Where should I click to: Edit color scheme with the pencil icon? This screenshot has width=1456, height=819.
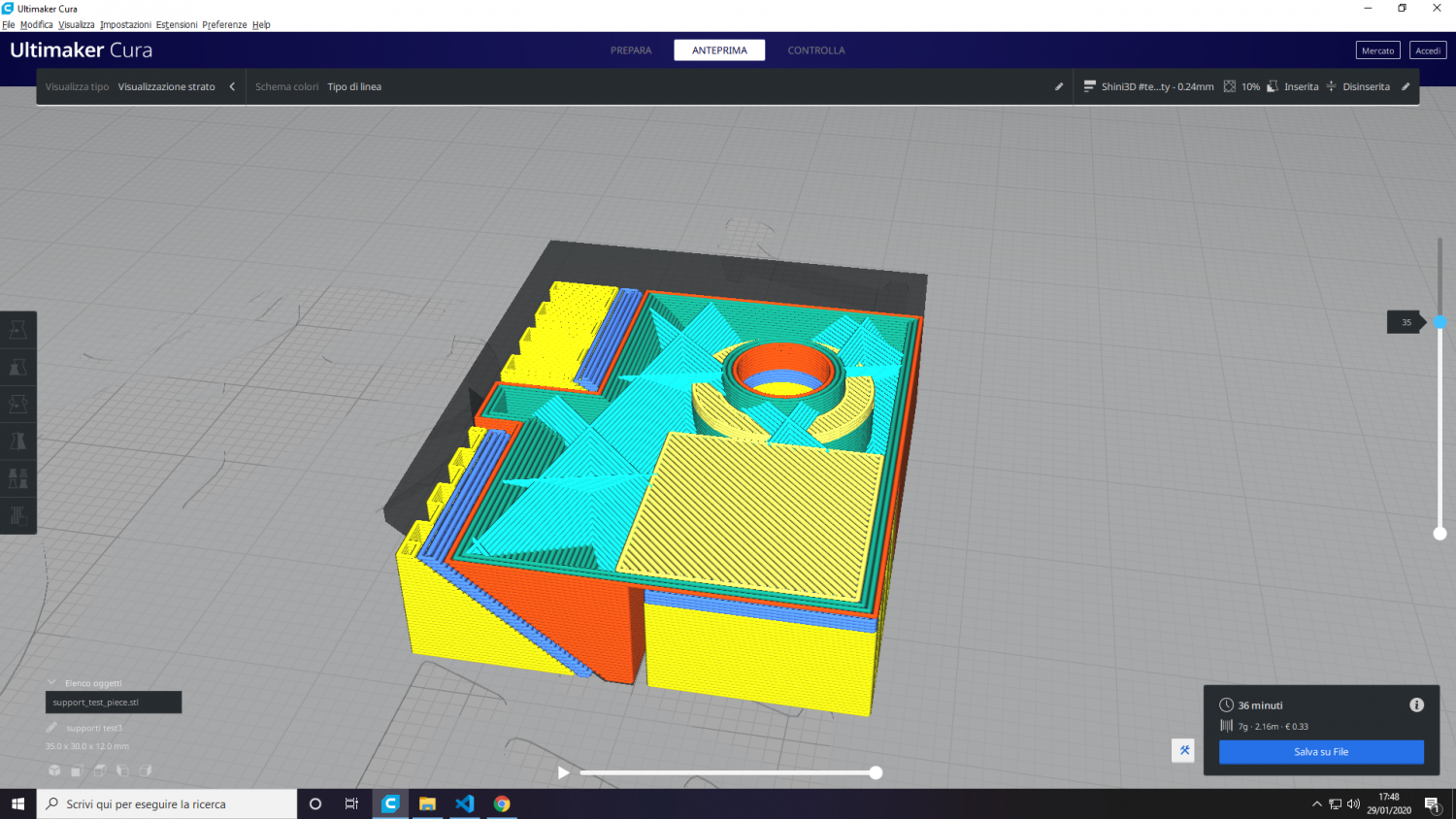pyautogui.click(x=1059, y=86)
